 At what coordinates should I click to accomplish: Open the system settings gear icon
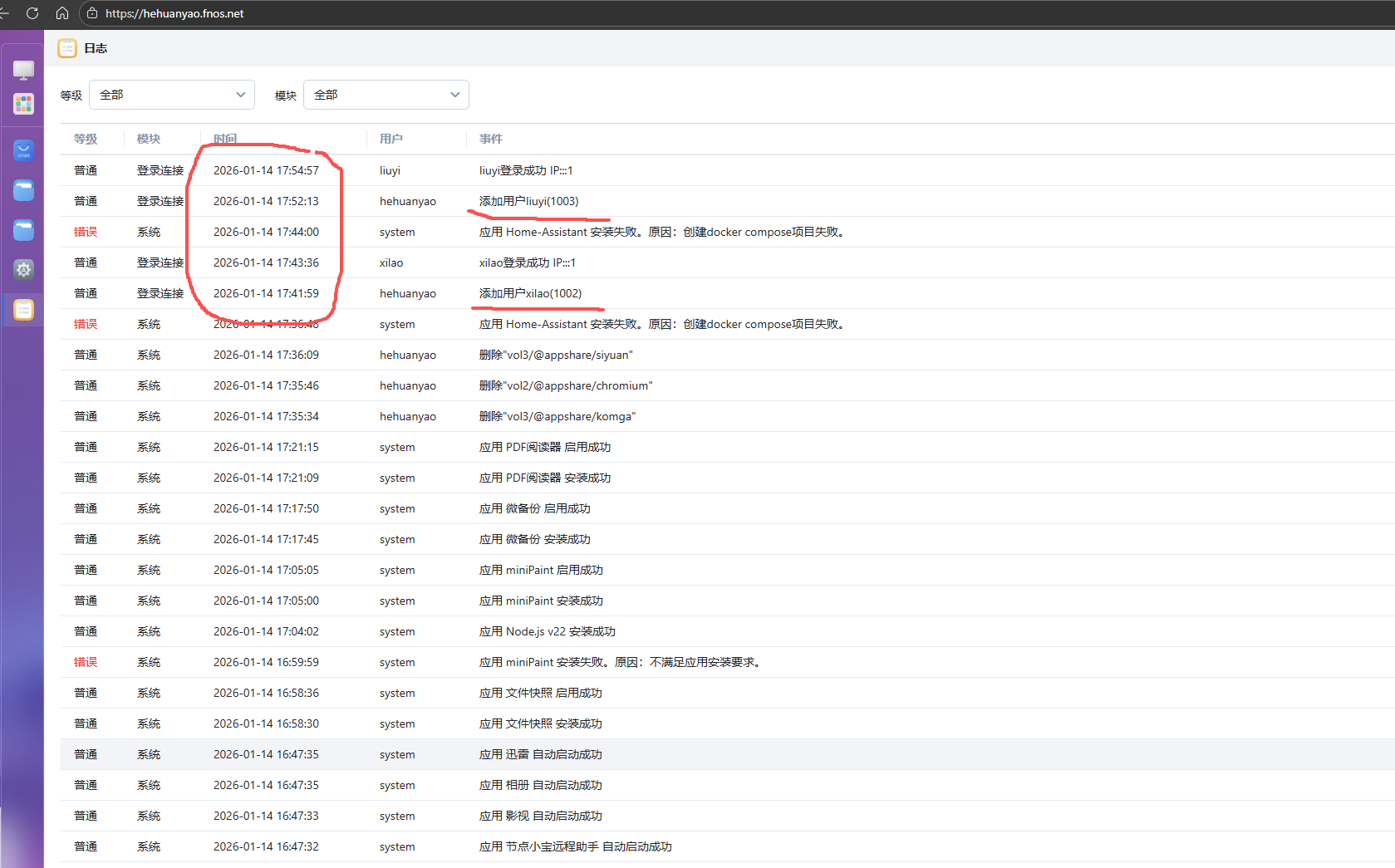tap(23, 269)
